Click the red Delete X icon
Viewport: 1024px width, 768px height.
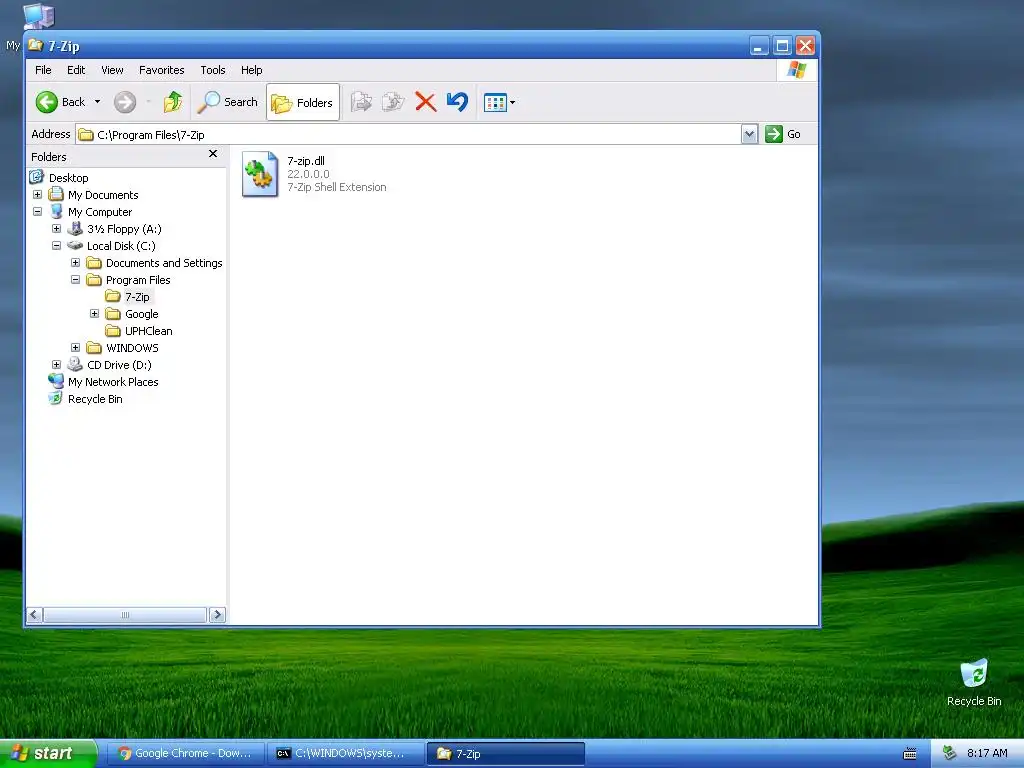coord(426,102)
